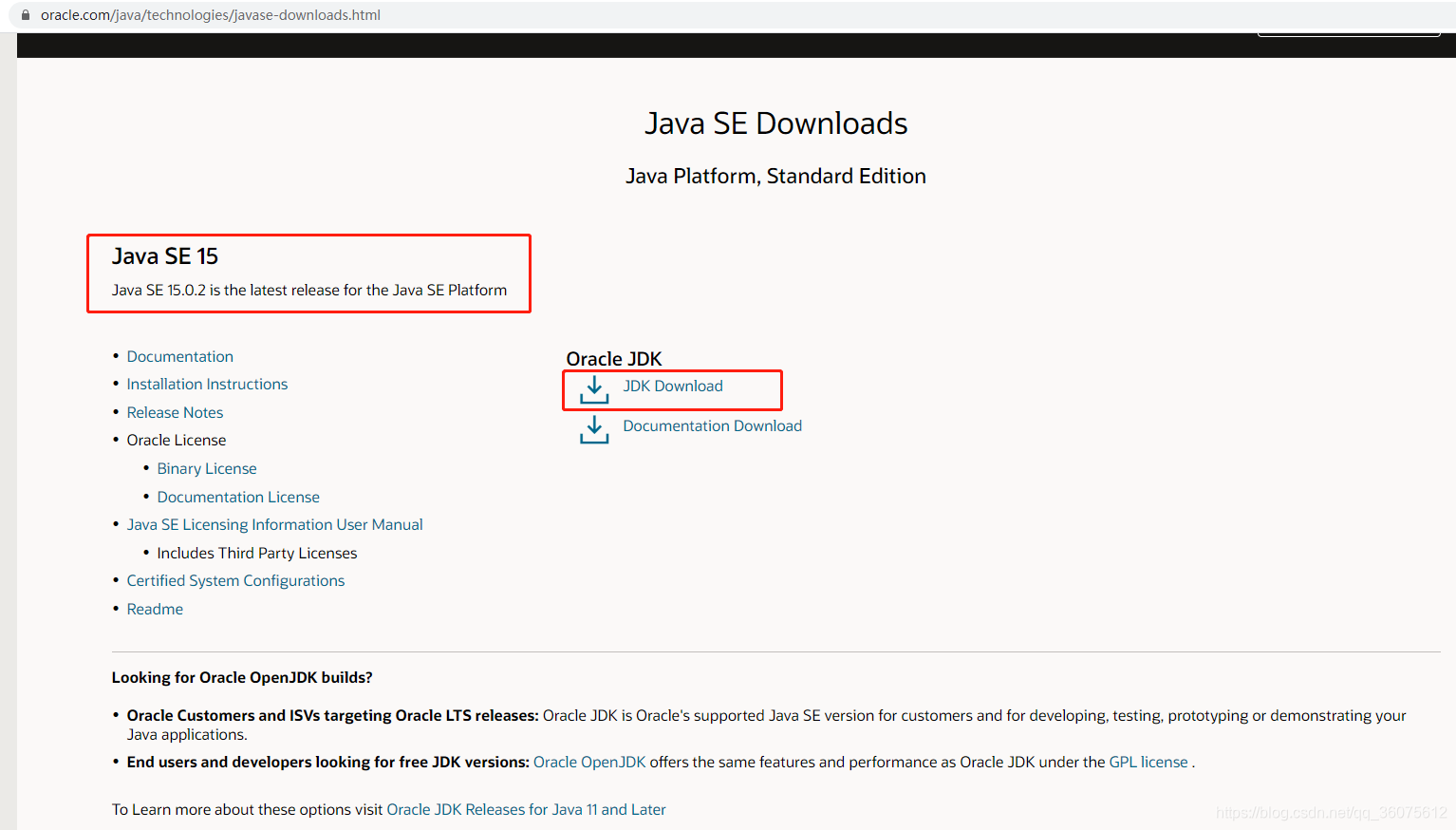Open the Release Notes link
Viewport: 1456px width, 830px height.
click(175, 412)
